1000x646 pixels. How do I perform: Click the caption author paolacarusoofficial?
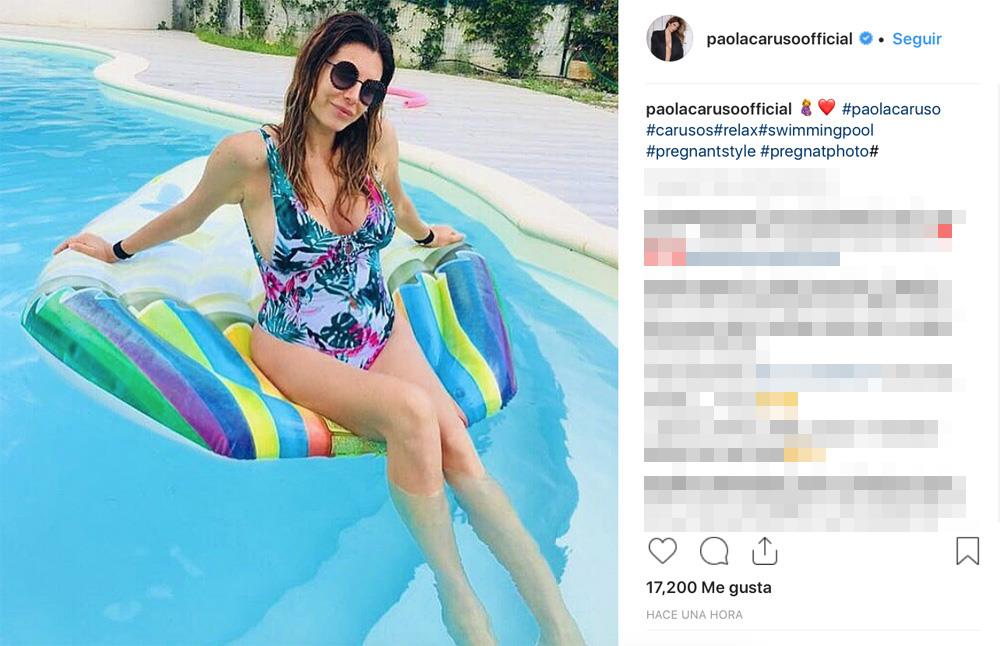(719, 109)
